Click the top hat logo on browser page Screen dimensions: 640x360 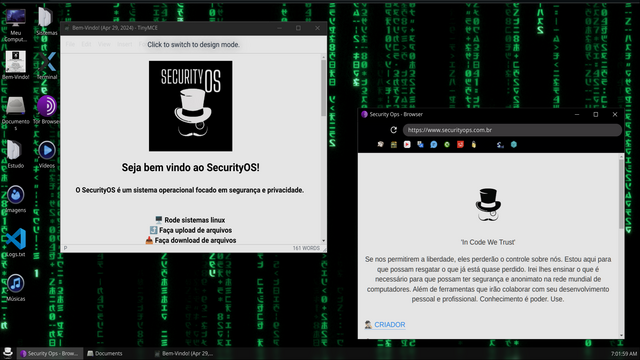pyautogui.click(x=488, y=204)
